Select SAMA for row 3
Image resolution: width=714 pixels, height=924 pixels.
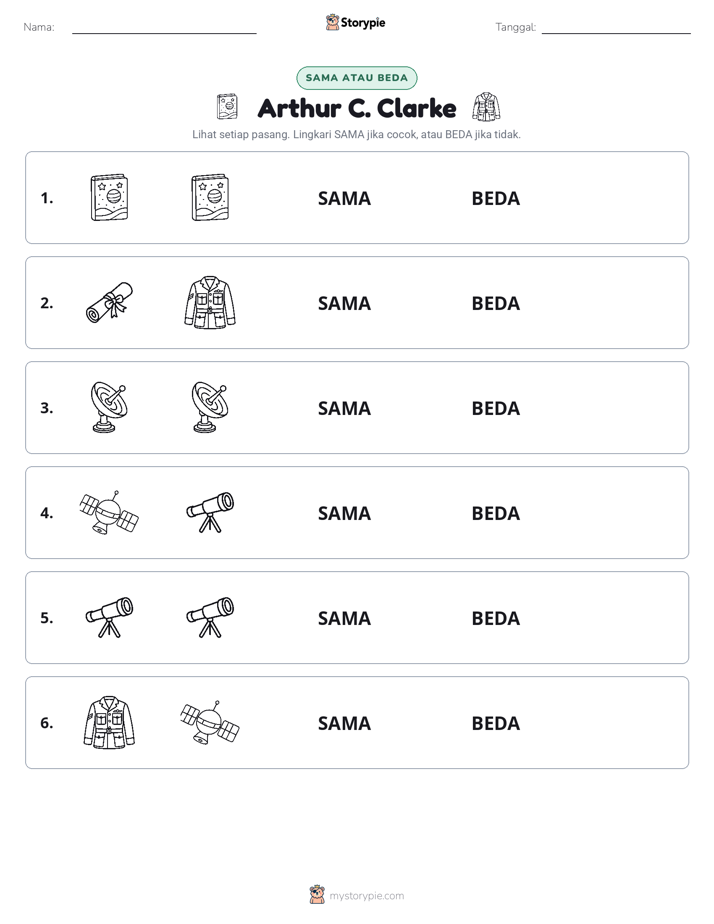[x=344, y=408]
